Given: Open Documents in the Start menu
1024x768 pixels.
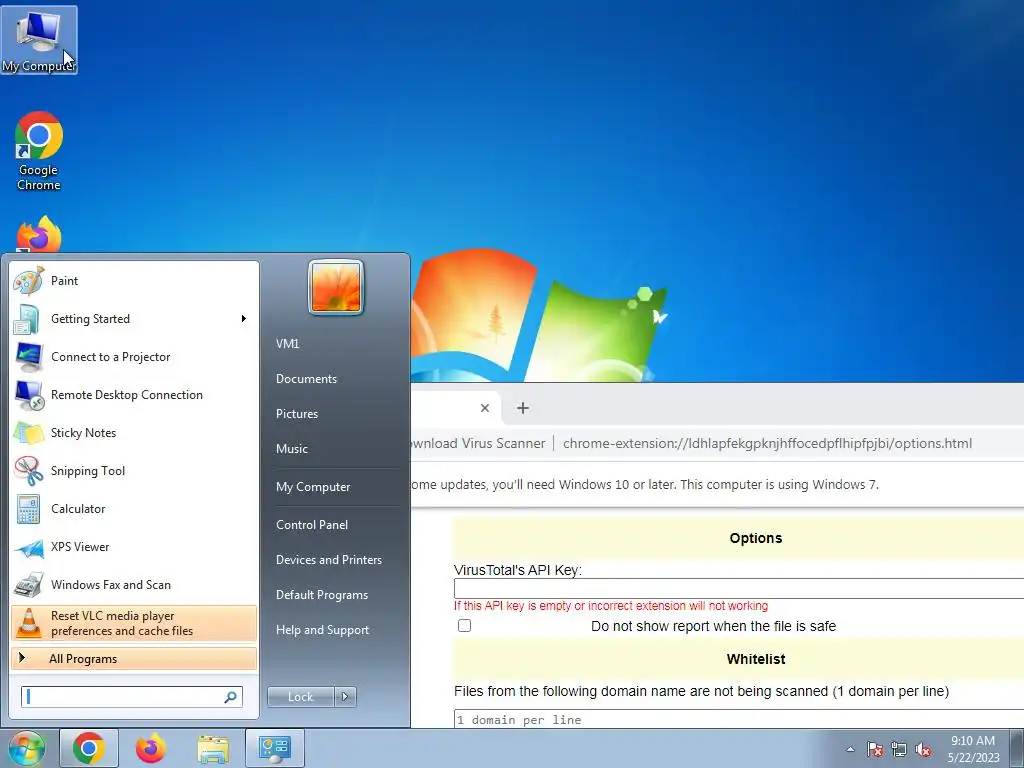Looking at the screenshot, I should [x=306, y=379].
